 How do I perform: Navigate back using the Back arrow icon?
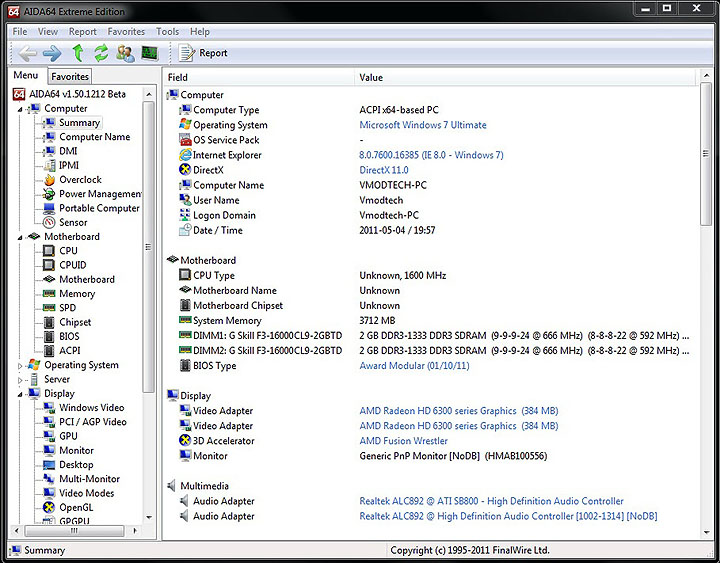point(27,53)
